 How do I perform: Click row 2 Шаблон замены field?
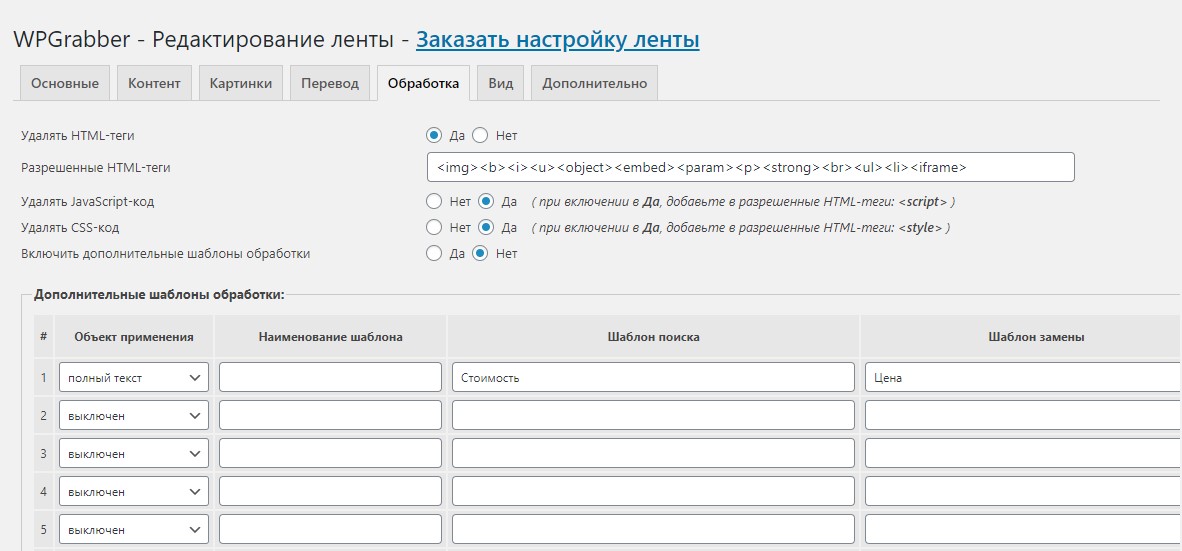[1024, 415]
